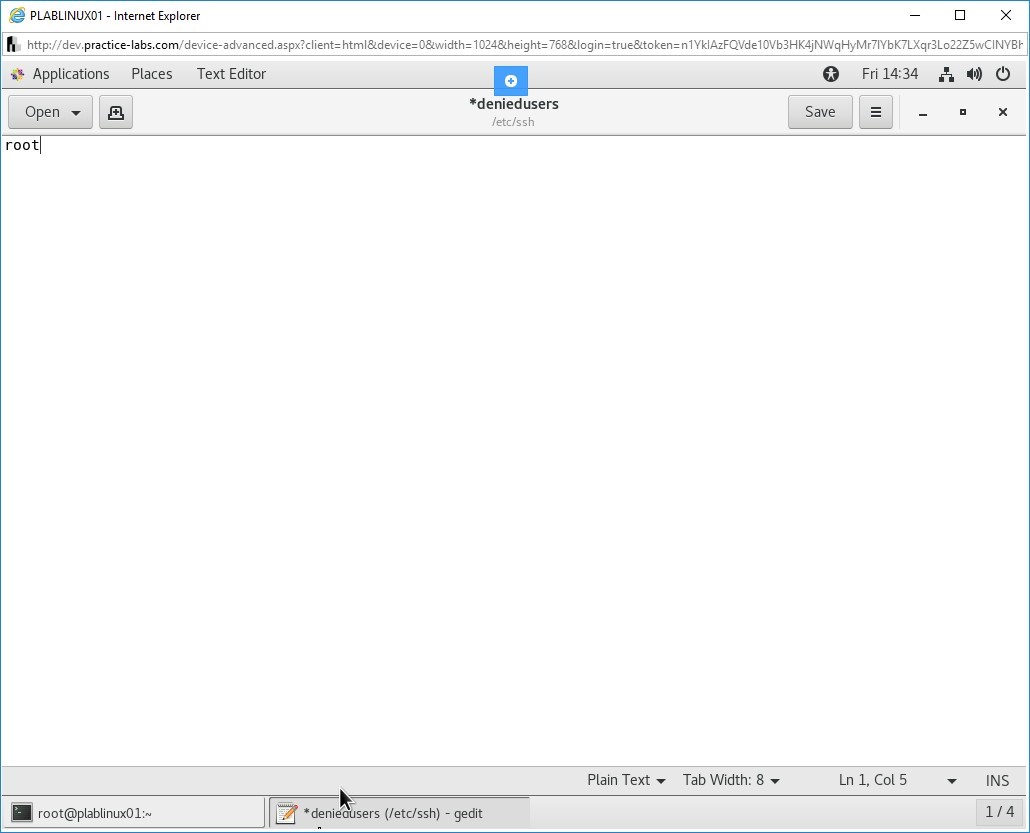Open the Applications menu
The image size is (1030, 833).
70,74
